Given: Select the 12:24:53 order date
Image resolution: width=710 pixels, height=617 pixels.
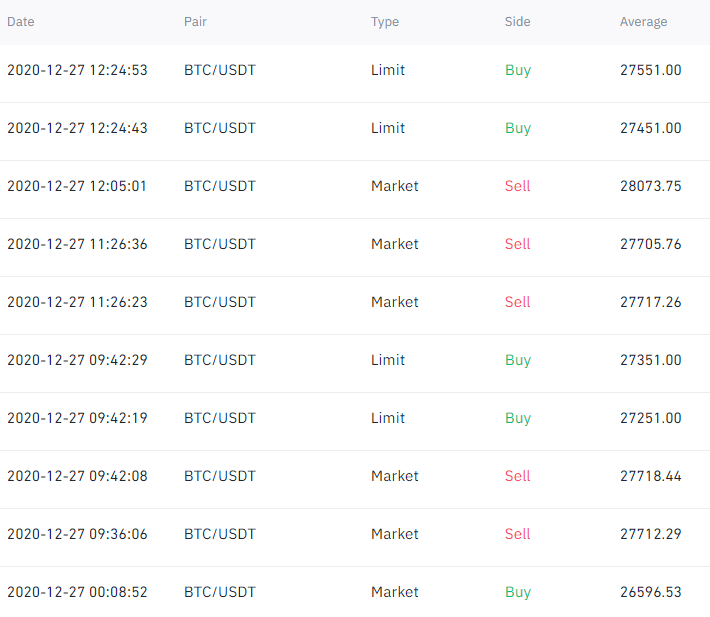Looking at the screenshot, I should pyautogui.click(x=77, y=70).
